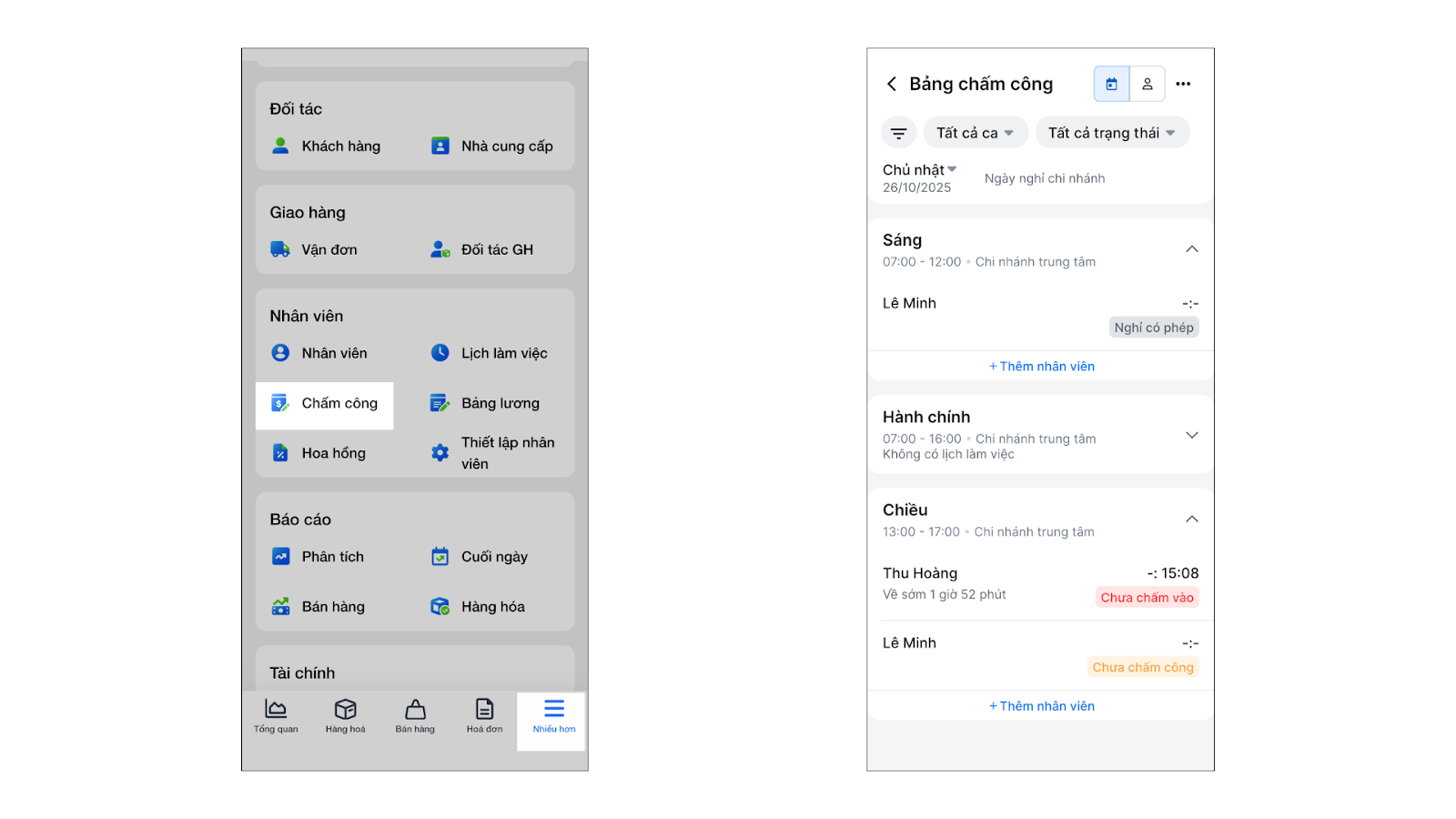Image resolution: width=1456 pixels, height=819 pixels.
Task: Tap the Hàng hóa report icon
Action: pyautogui.click(x=440, y=607)
